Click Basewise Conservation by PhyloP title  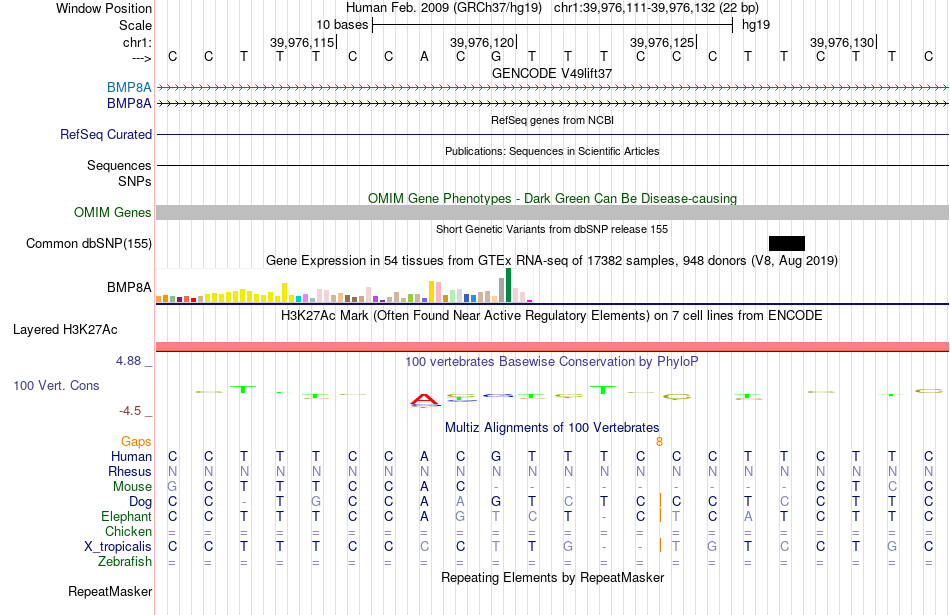pyautogui.click(x=552, y=362)
